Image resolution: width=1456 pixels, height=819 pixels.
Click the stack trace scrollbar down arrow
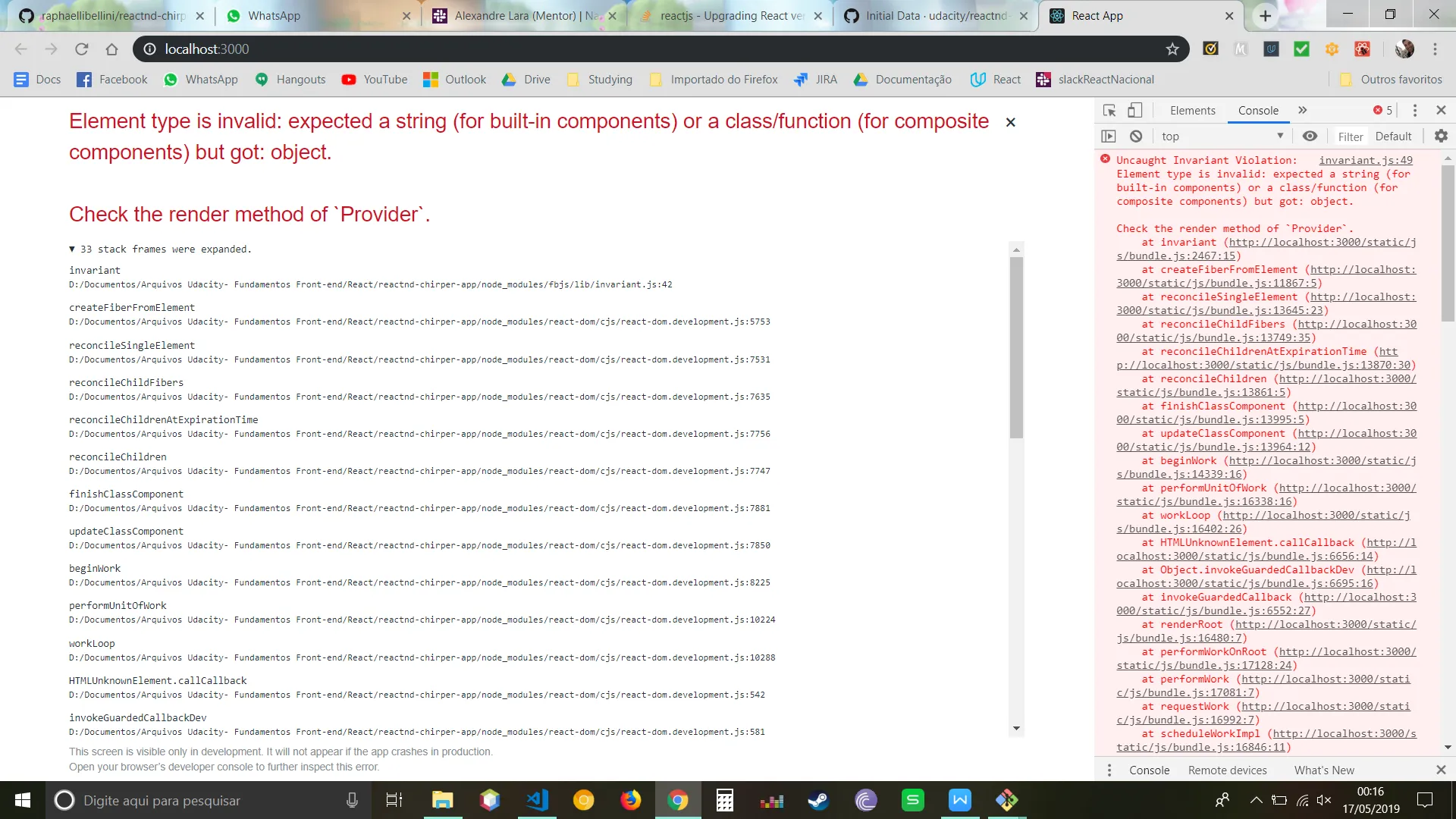pos(1016,729)
